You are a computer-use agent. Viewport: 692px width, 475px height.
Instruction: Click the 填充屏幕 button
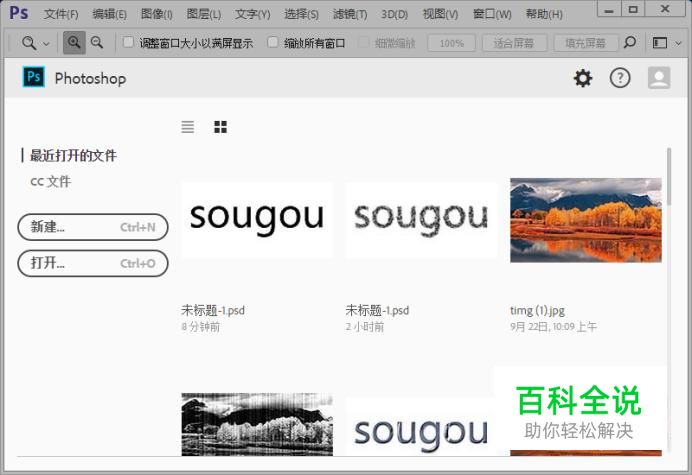click(x=586, y=43)
